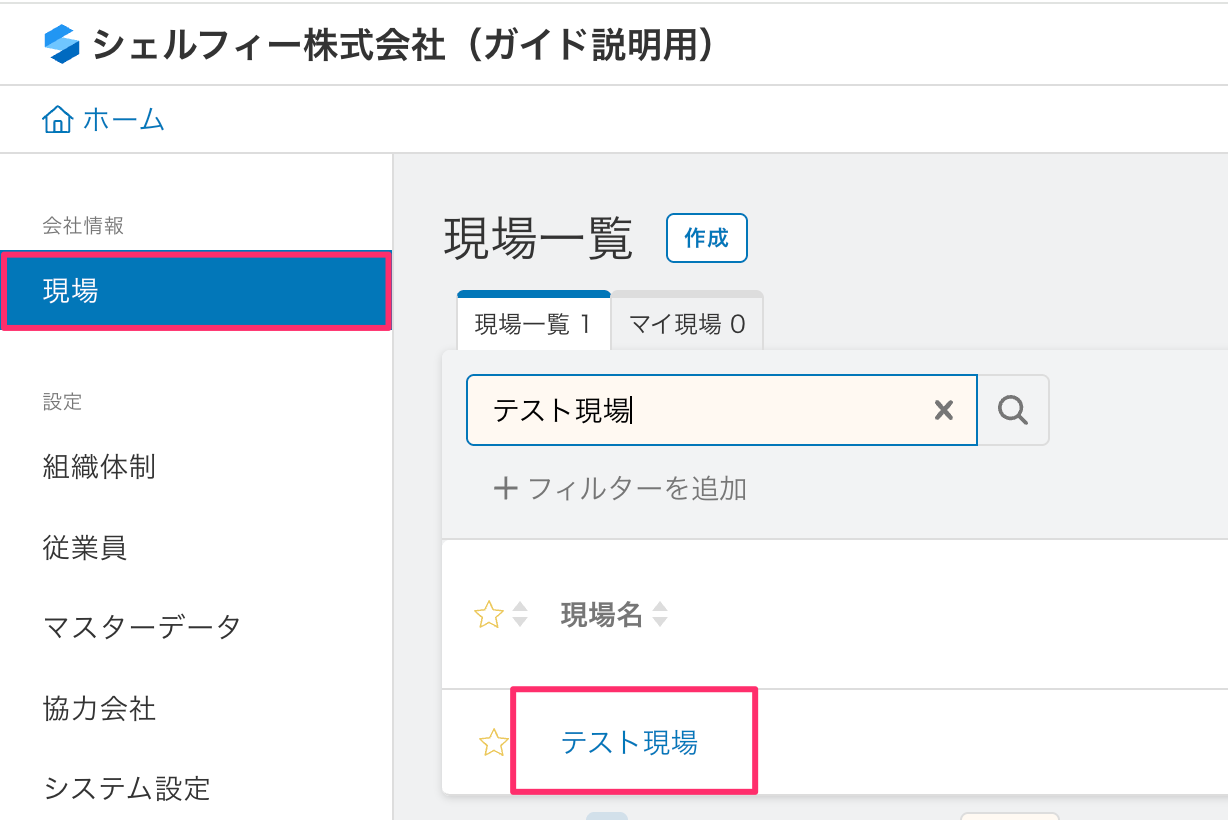Click the Shelfy logo icon
The width and height of the screenshot is (1228, 820).
point(62,45)
